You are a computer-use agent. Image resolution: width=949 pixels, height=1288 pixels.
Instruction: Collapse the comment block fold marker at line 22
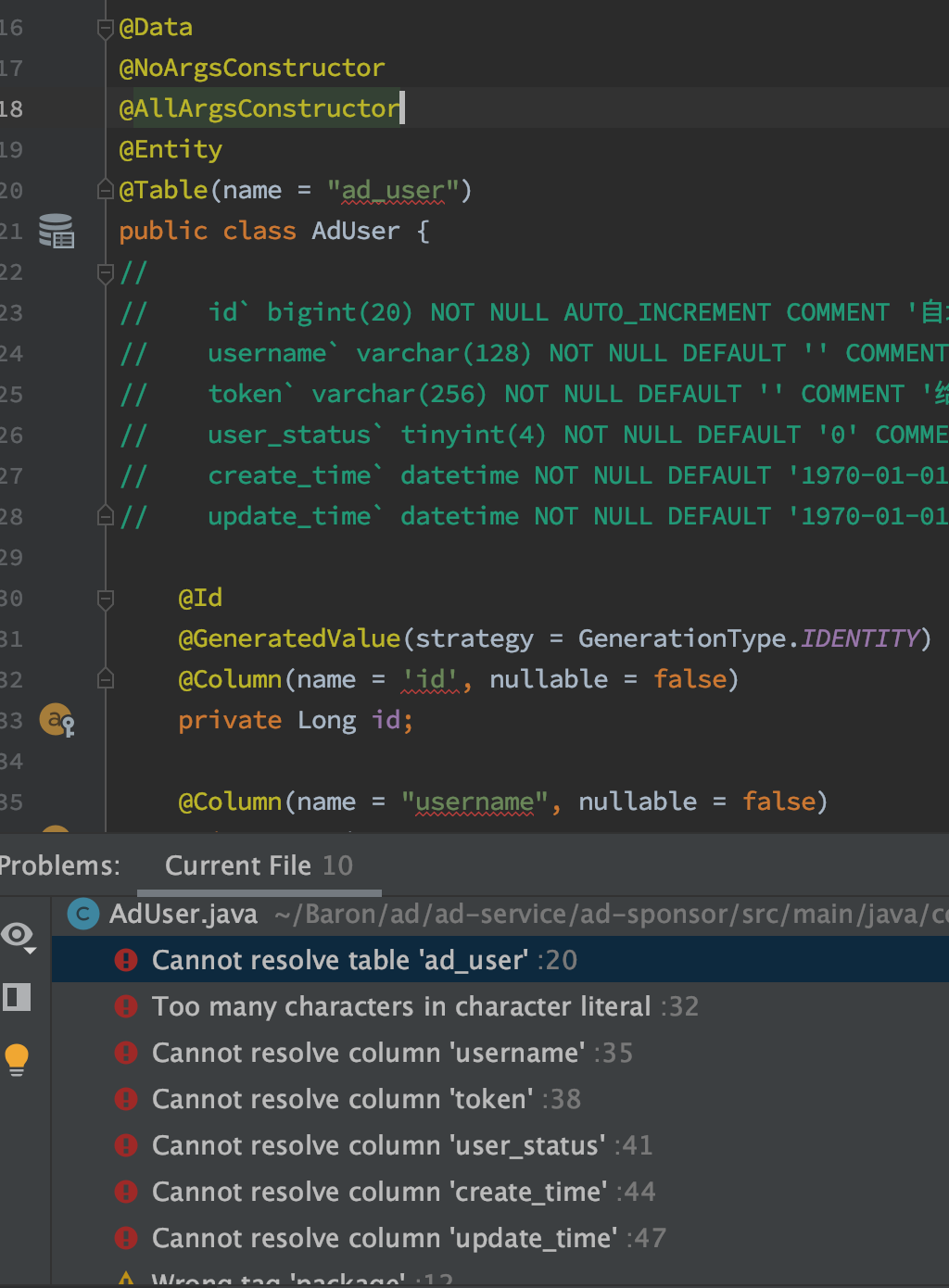(106, 272)
